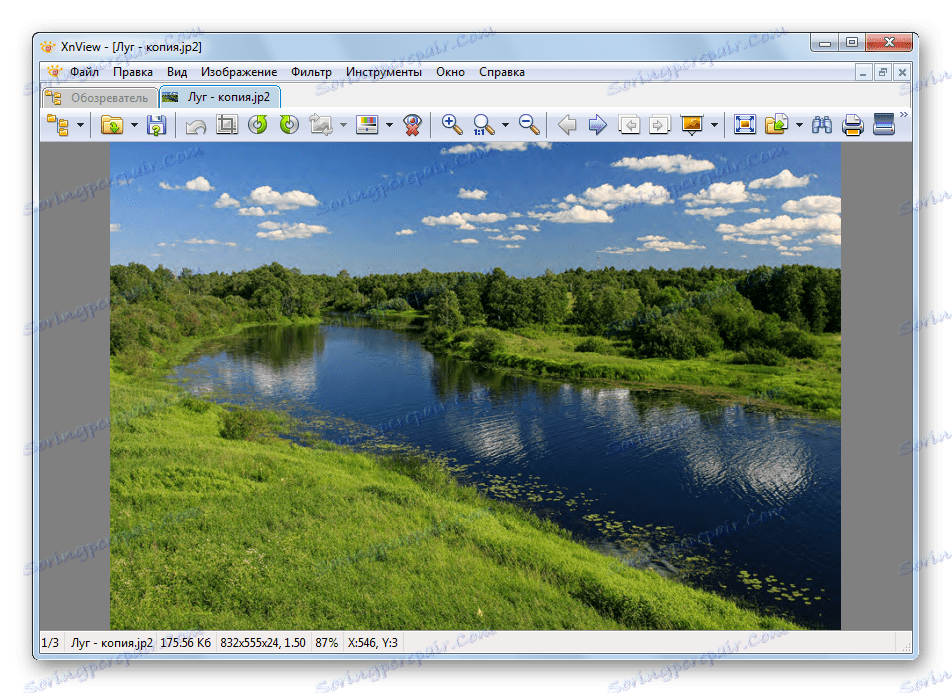952x693 pixels.
Task: Close the inner document window
Action: [x=902, y=72]
